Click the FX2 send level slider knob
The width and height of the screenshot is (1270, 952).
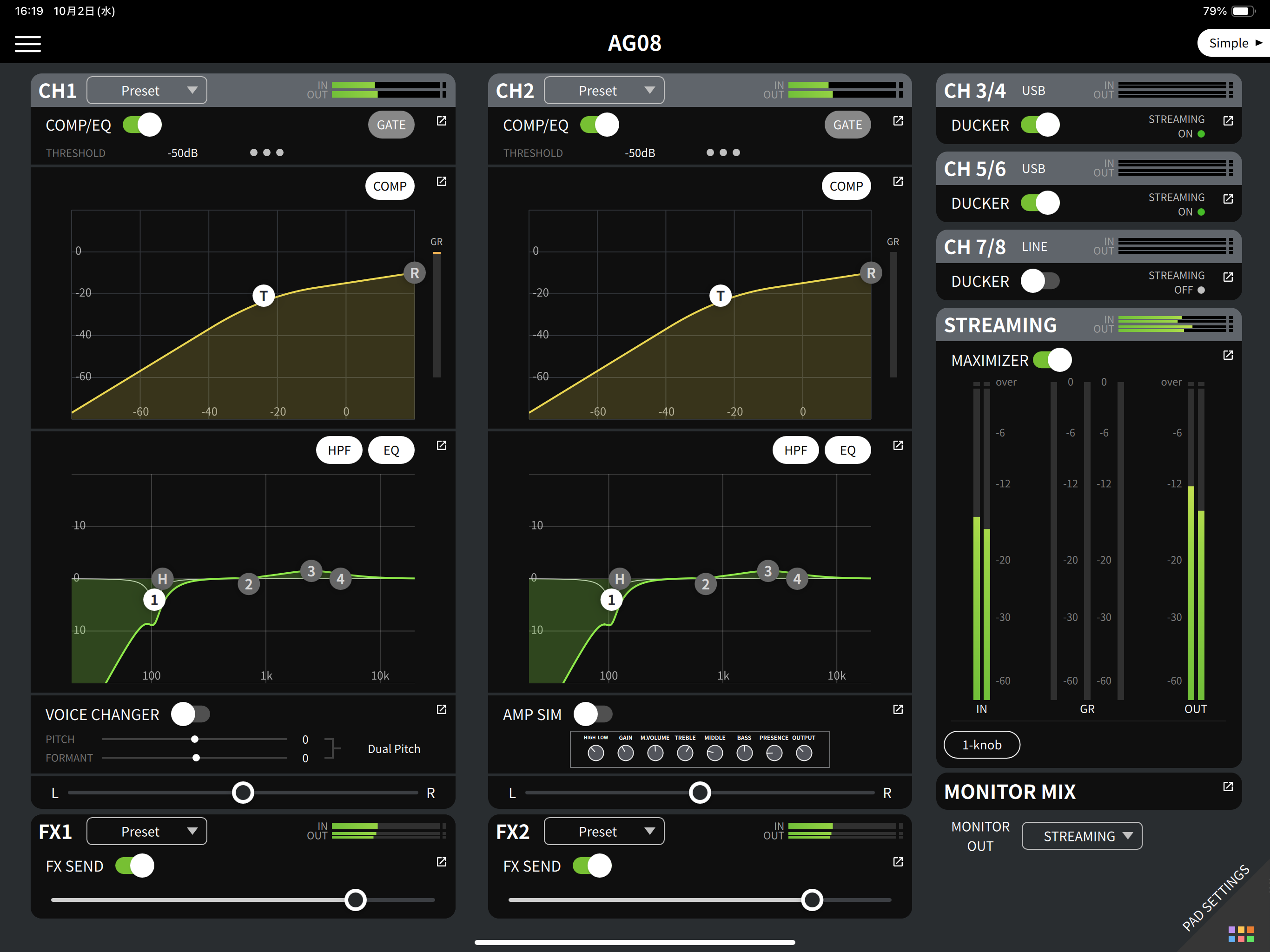point(812,900)
